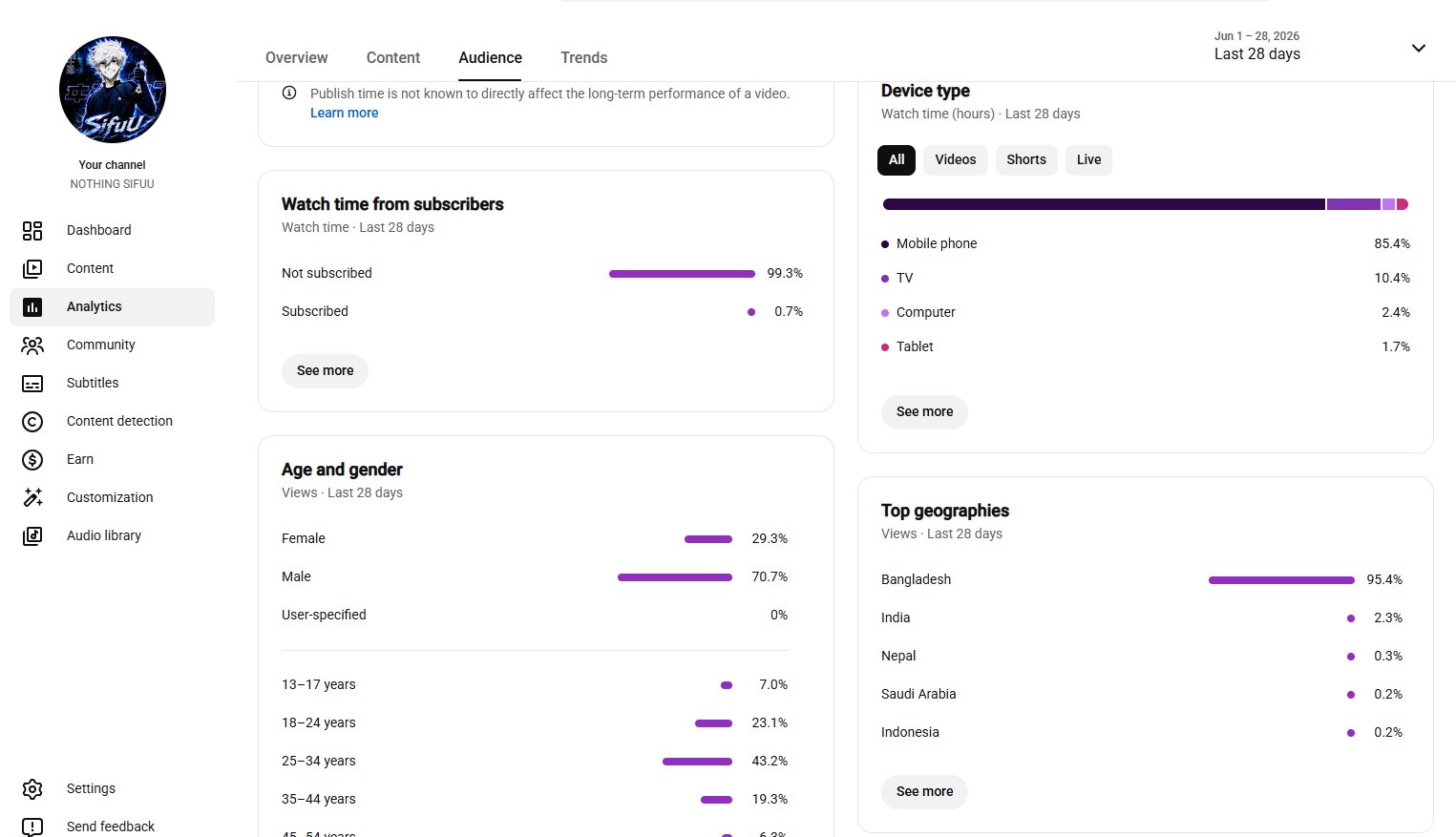Click the Audio library icon
This screenshot has height=837, width=1456.
32,535
